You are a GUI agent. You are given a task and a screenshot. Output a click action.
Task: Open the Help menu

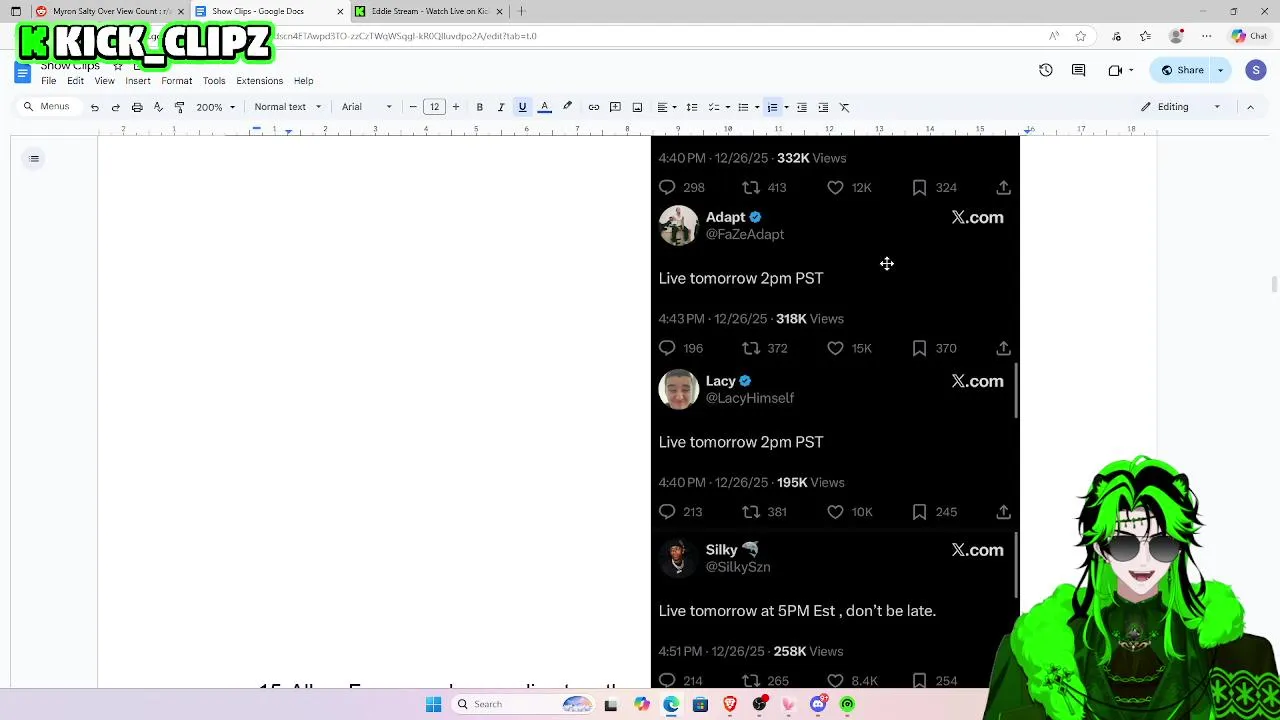[x=303, y=81]
